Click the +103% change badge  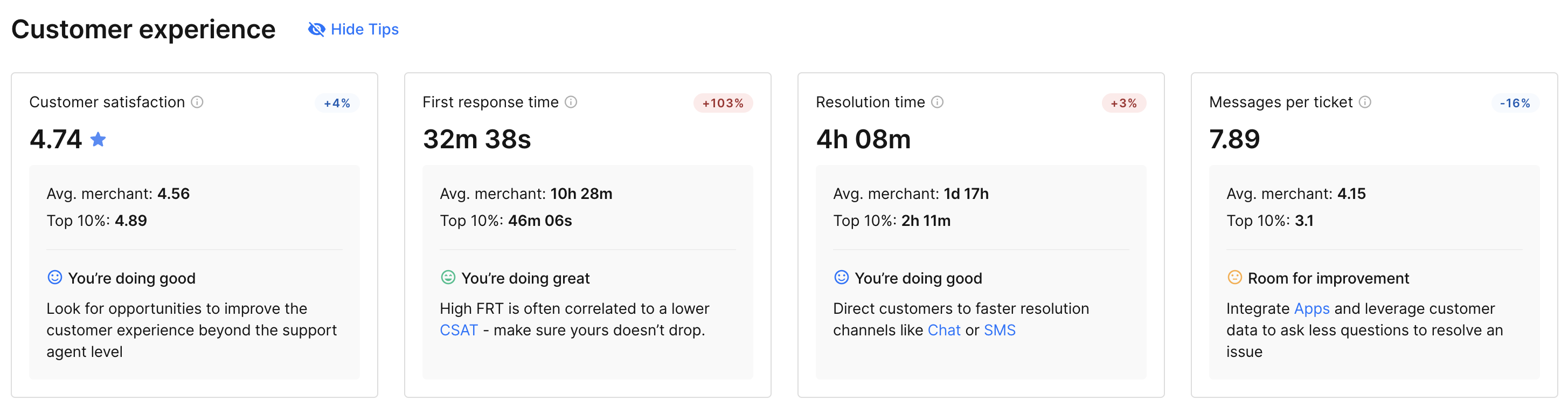723,103
